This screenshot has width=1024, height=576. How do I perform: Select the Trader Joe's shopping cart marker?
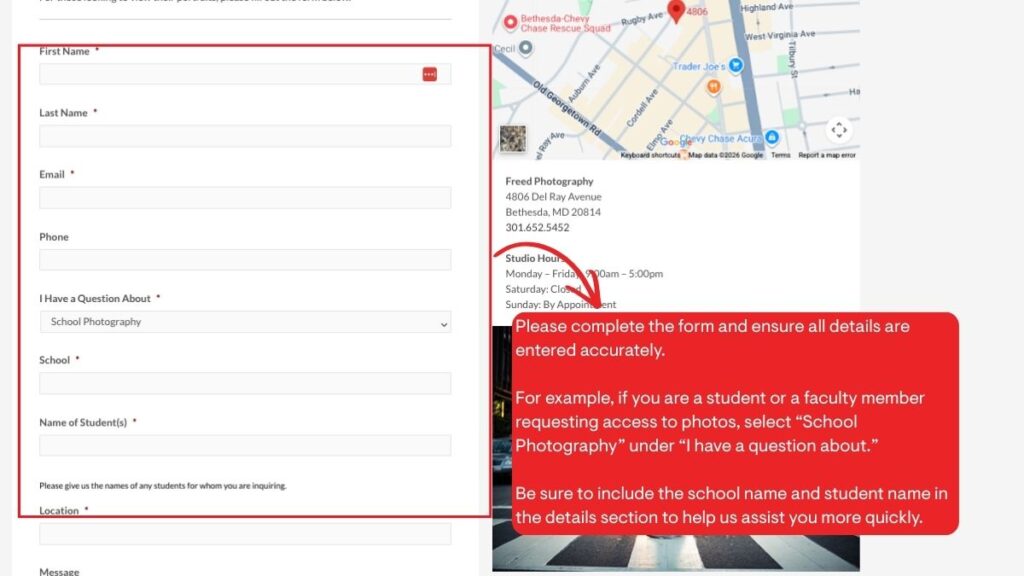[x=736, y=66]
